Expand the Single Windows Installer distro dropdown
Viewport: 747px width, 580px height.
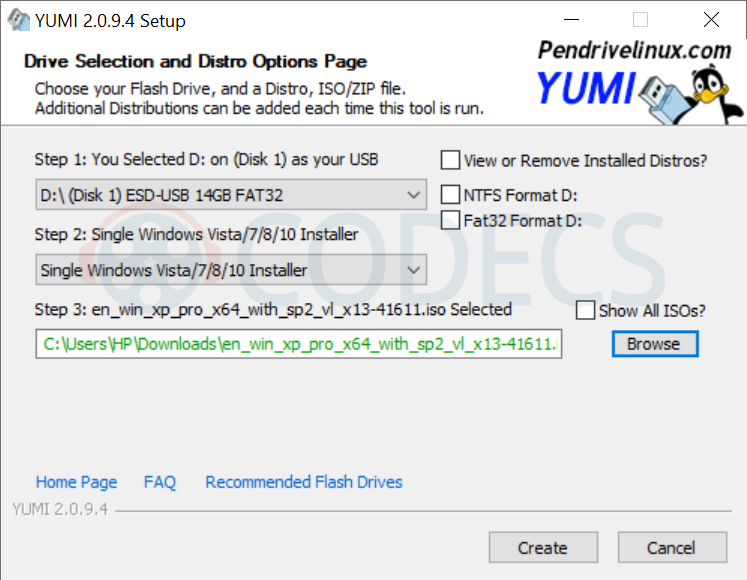(x=231, y=270)
